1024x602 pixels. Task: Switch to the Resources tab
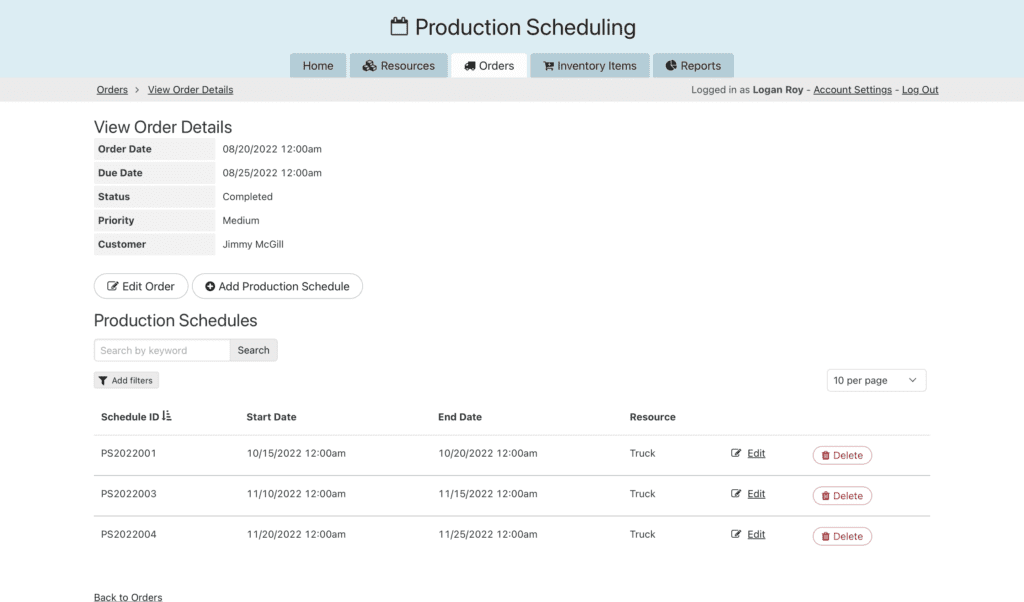point(398,66)
